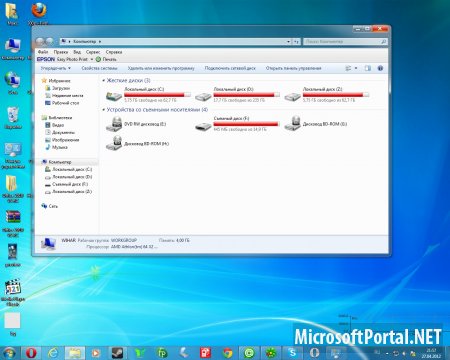Viewport: 450px width, 360px height.
Task: Open the Справка menu
Action: pyautogui.click(x=114, y=52)
